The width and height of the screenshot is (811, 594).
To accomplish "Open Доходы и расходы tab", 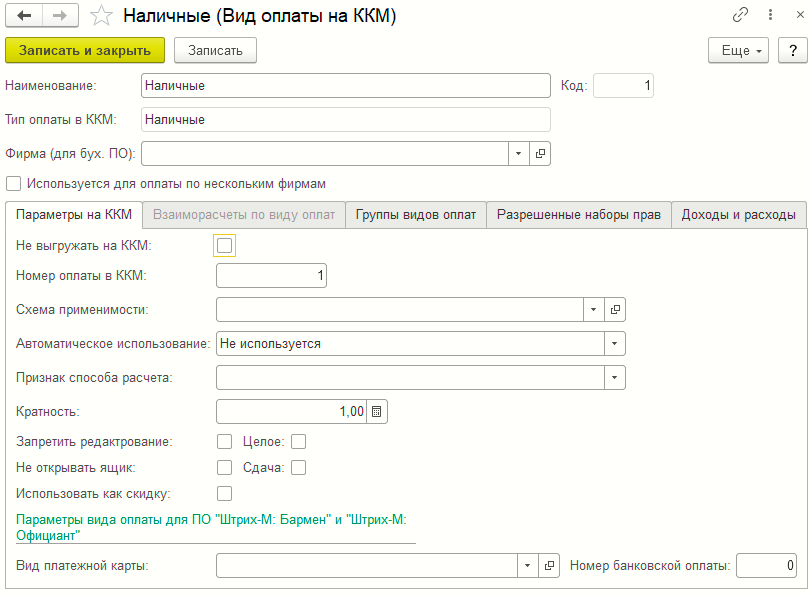I will (739, 215).
